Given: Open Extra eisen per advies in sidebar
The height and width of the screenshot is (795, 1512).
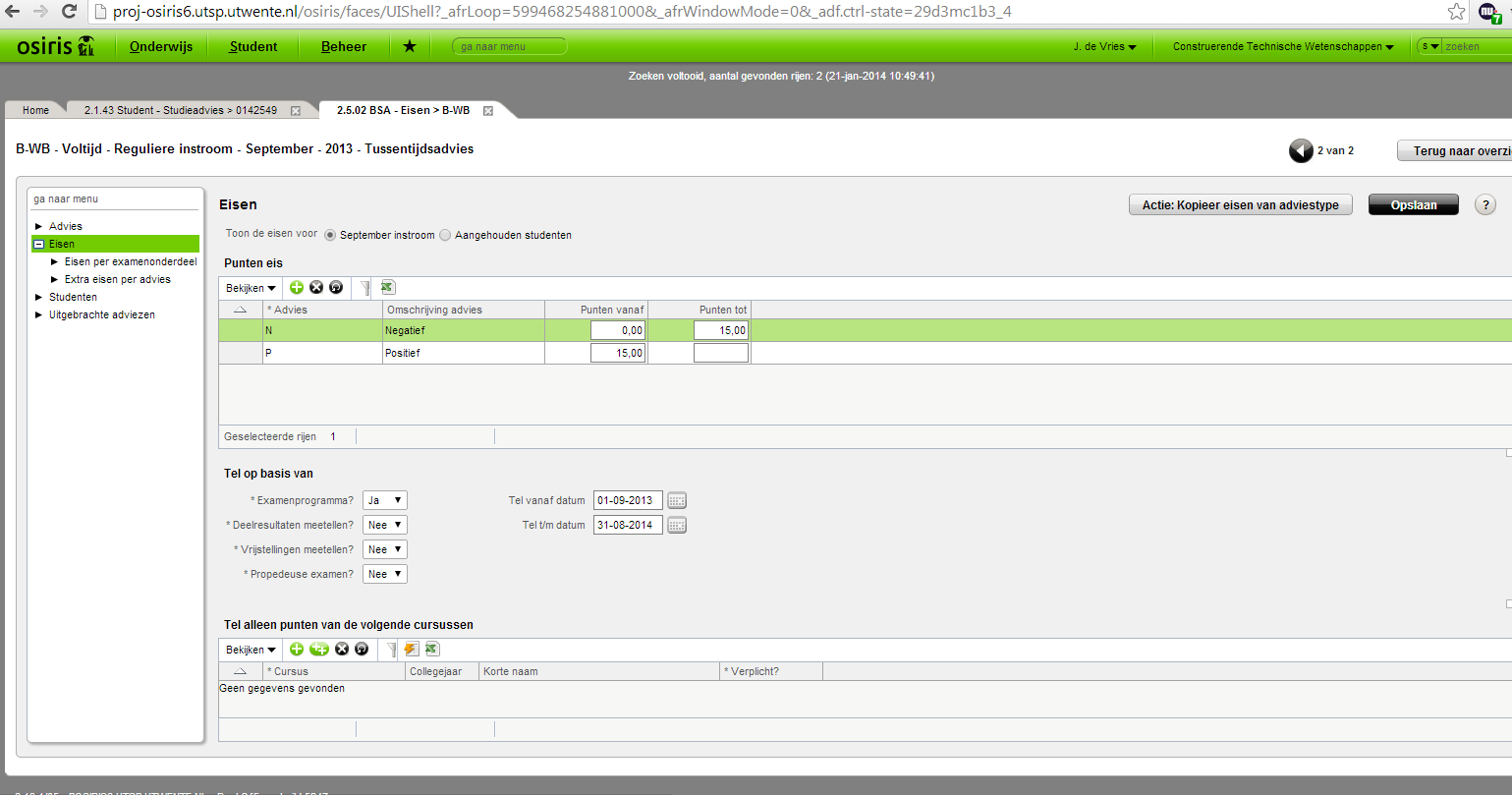Looking at the screenshot, I should 118,279.
